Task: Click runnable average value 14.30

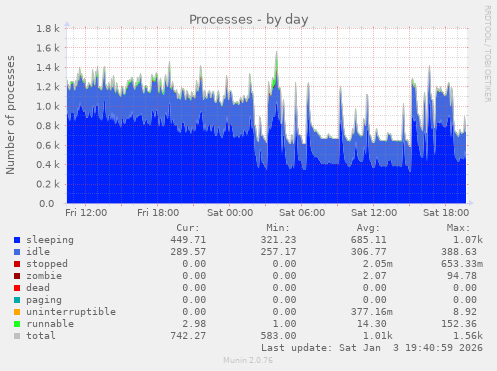Action: [372, 324]
